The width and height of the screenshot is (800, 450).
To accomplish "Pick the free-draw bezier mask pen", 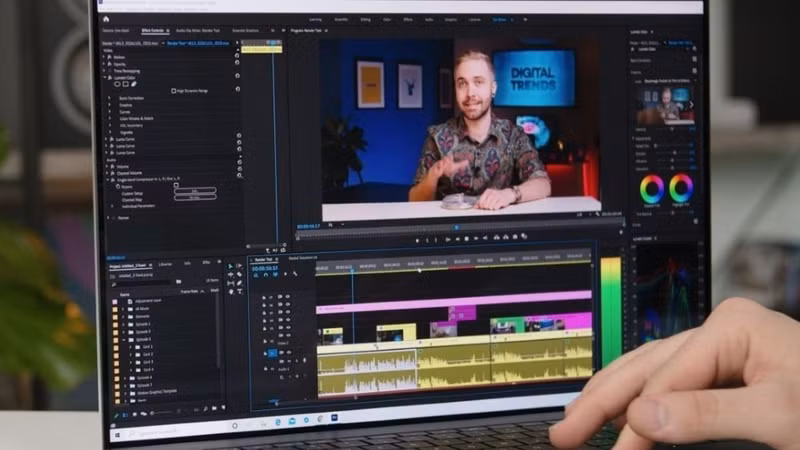I will (x=134, y=84).
